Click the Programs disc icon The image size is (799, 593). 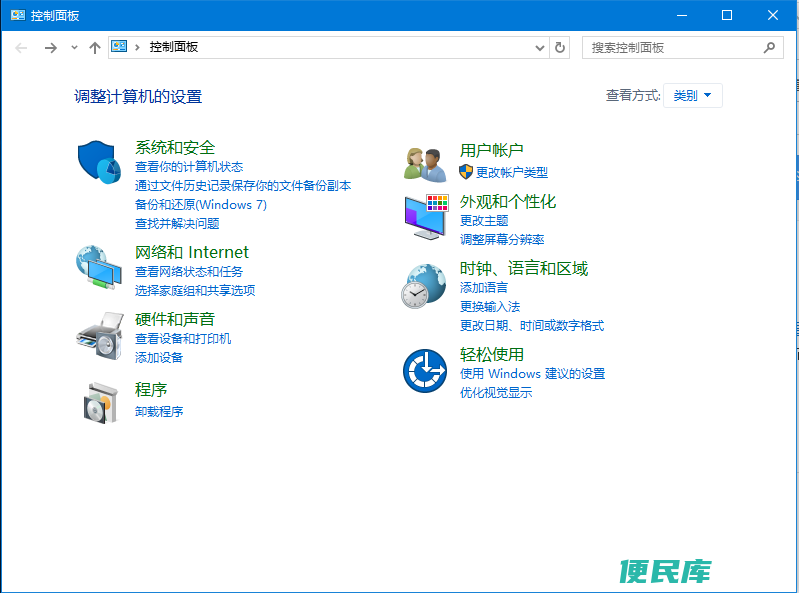(x=101, y=403)
